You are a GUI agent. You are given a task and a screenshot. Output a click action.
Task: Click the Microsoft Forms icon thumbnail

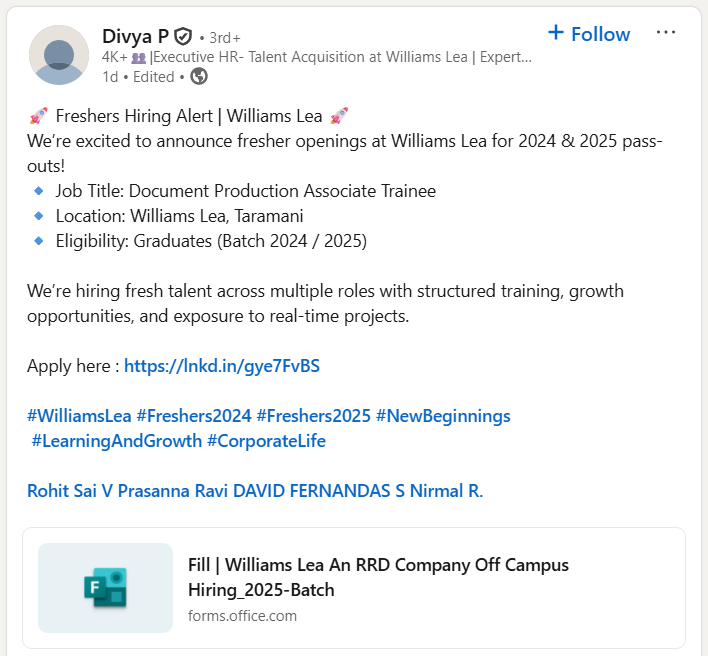pyautogui.click(x=105, y=588)
